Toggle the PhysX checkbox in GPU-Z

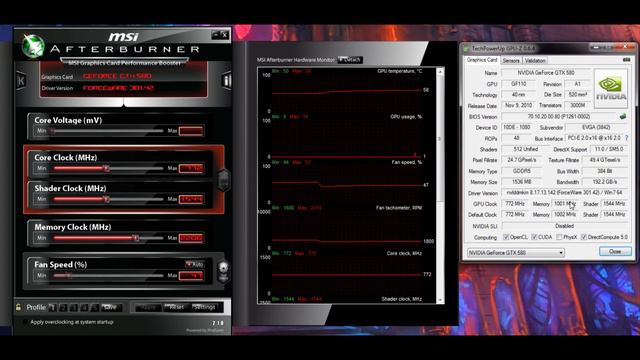(559, 237)
